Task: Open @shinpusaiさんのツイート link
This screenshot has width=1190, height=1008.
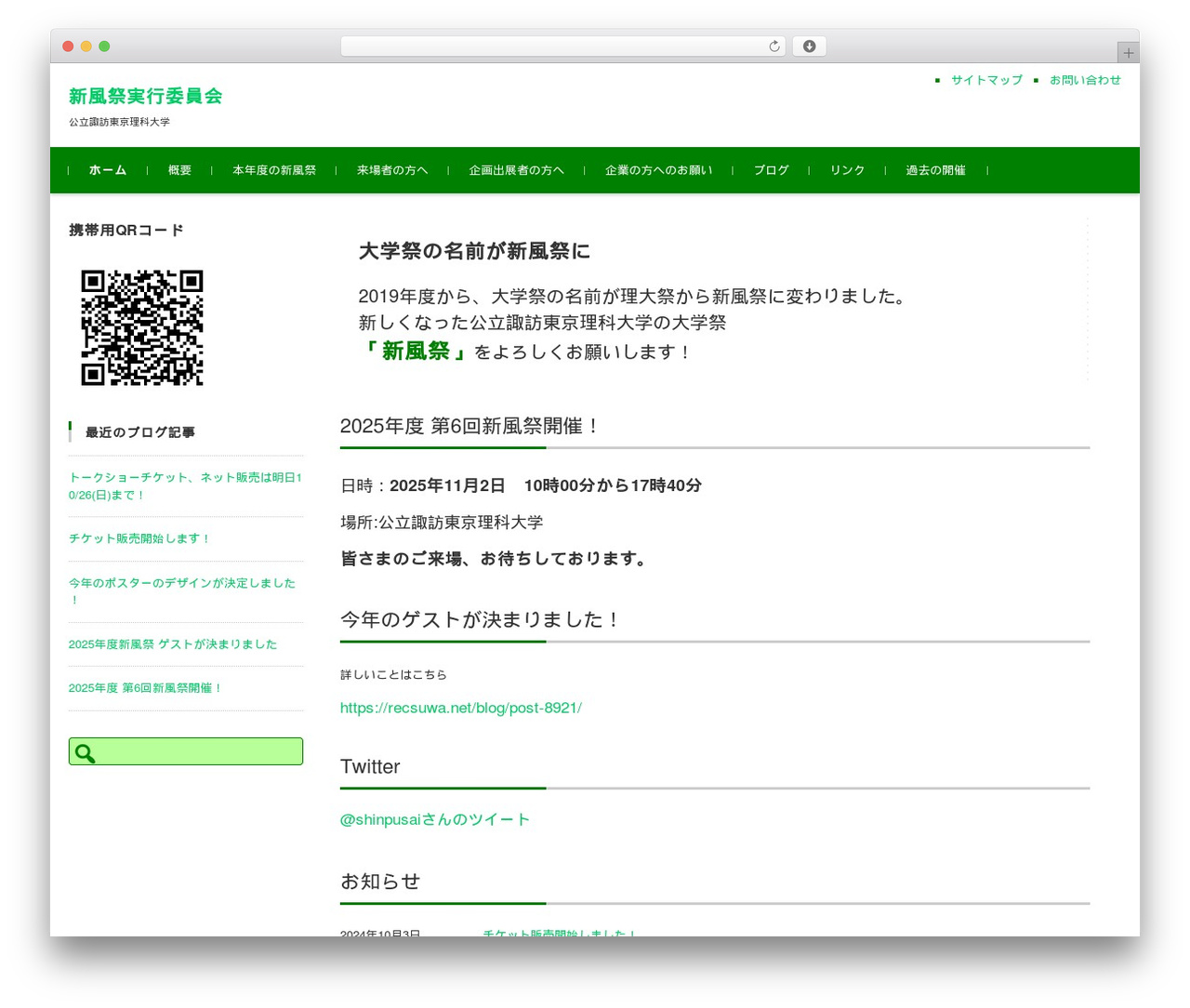Action: pos(435,819)
